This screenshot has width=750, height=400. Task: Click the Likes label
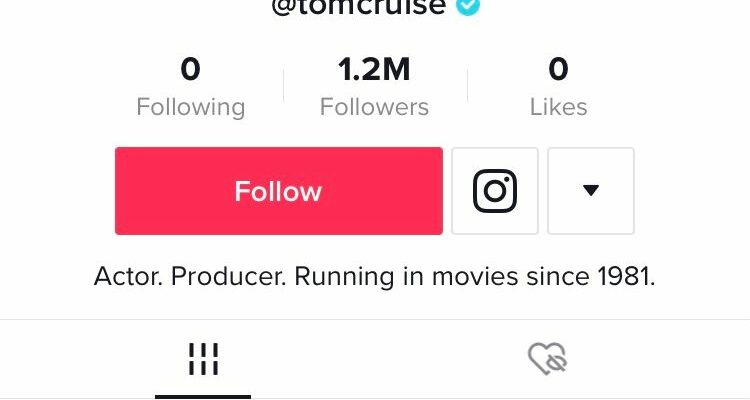tap(558, 106)
